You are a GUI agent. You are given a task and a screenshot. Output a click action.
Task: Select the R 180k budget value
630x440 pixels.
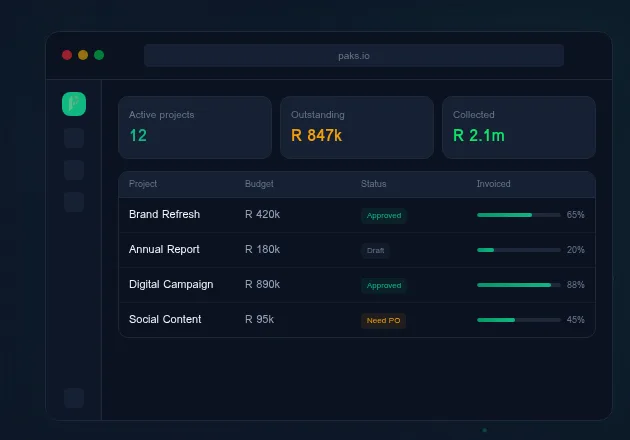click(x=262, y=249)
